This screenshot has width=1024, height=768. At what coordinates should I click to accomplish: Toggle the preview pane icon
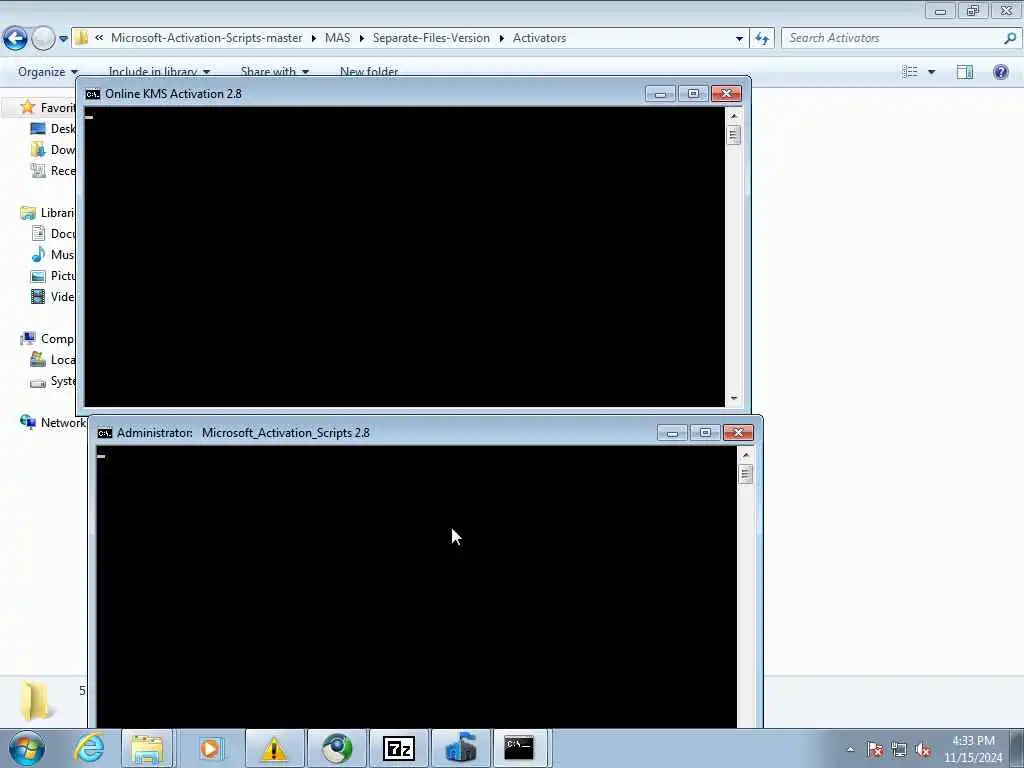click(x=965, y=72)
